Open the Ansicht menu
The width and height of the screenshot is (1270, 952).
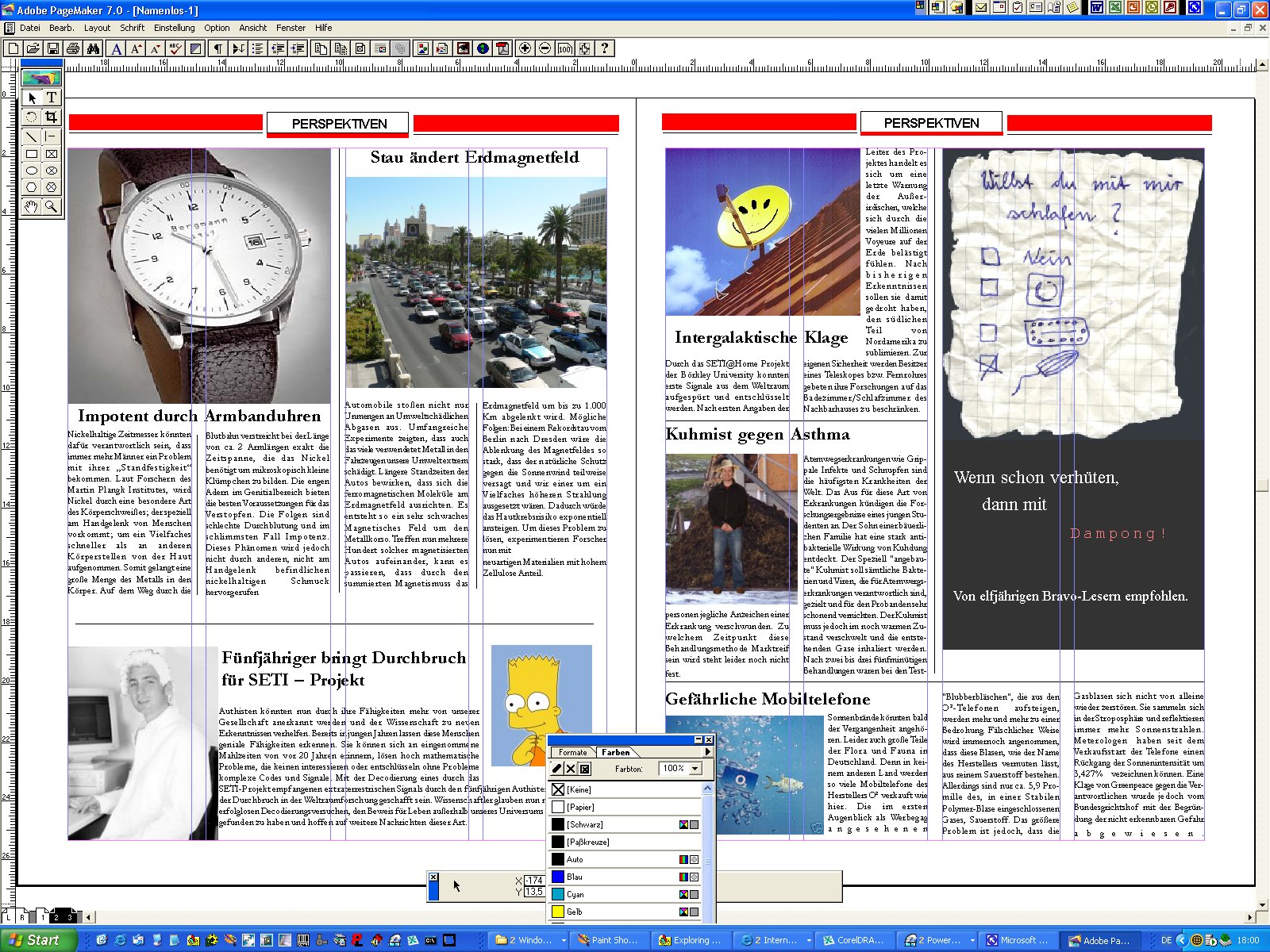[253, 28]
